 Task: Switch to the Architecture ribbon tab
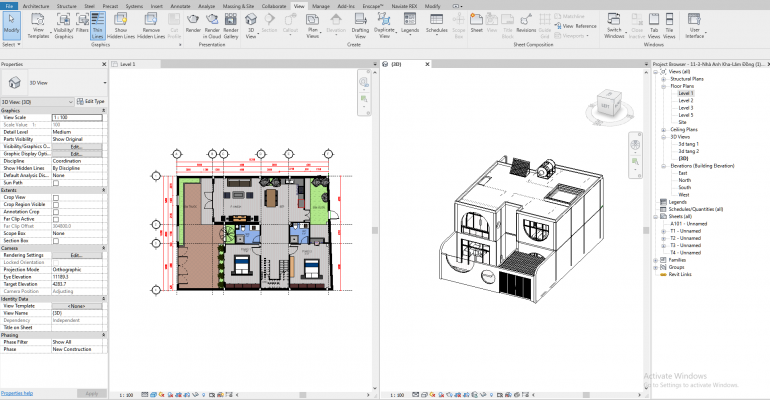tap(35, 5)
